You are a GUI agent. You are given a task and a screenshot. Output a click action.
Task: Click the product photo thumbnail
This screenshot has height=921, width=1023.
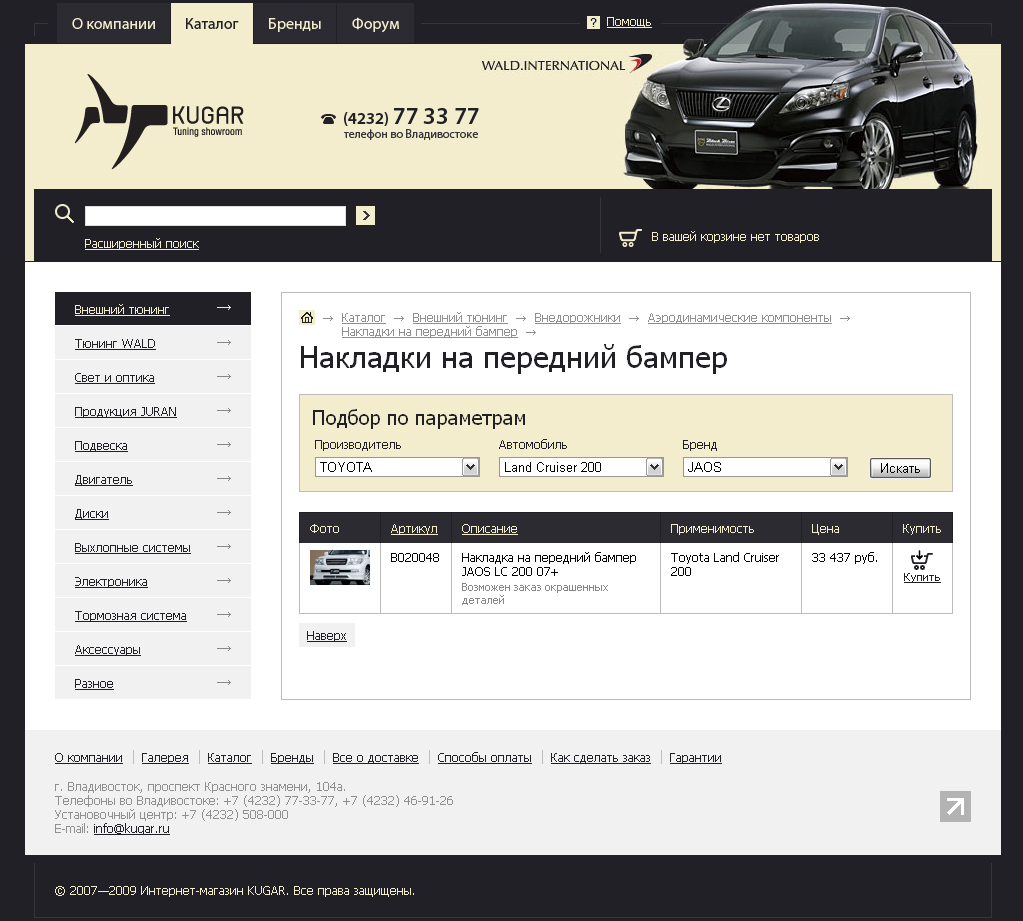340,567
